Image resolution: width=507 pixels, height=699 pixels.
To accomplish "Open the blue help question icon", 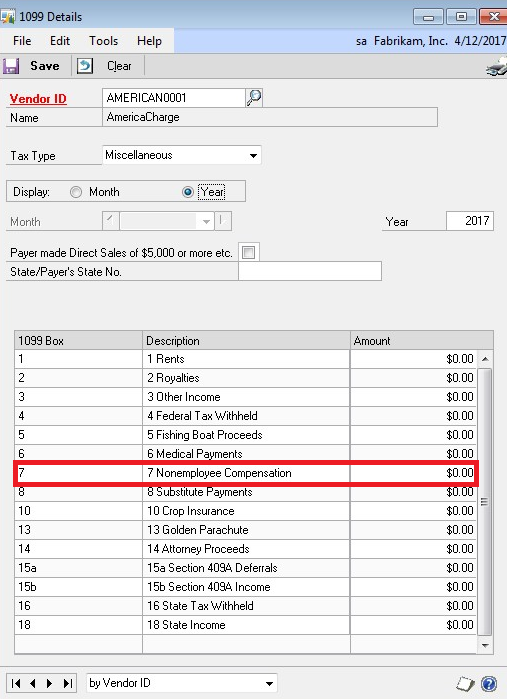I will tap(489, 683).
